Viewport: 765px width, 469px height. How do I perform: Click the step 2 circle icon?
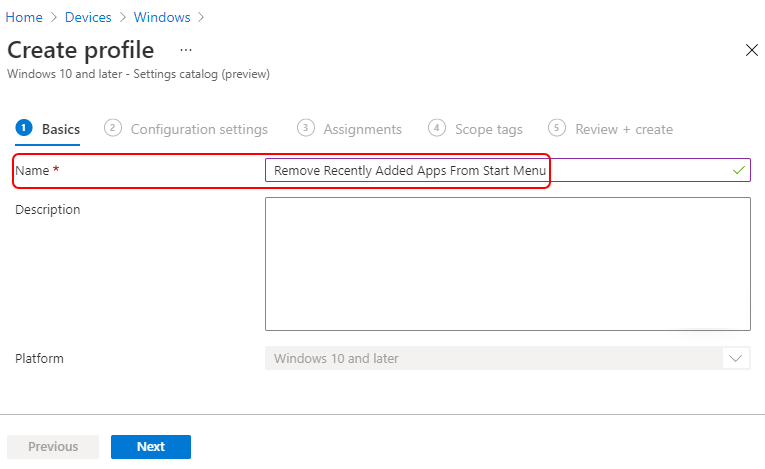click(x=113, y=128)
